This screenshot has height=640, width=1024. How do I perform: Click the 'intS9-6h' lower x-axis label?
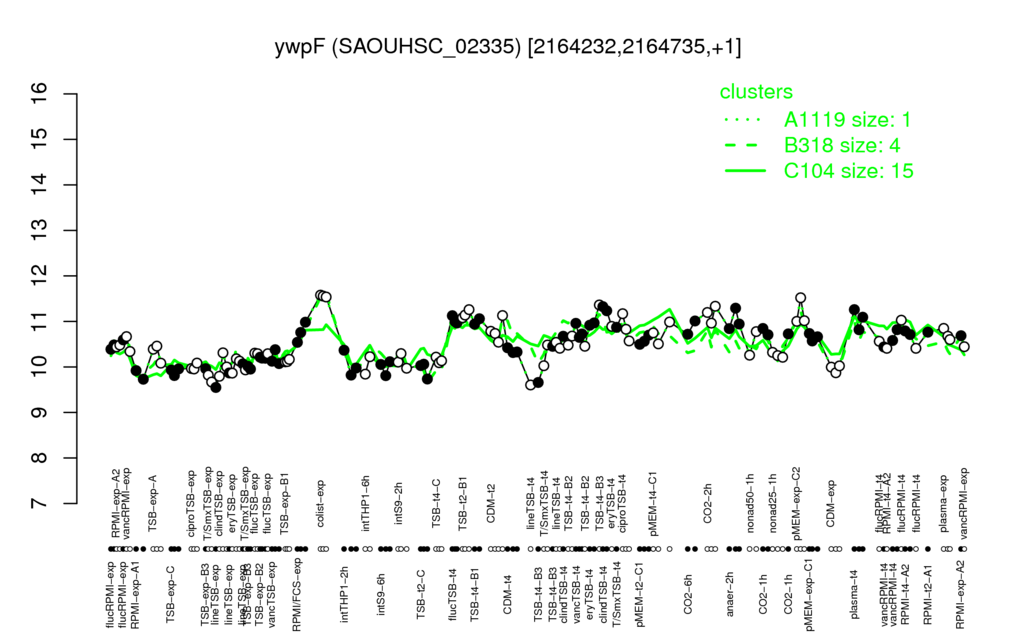[x=381, y=594]
